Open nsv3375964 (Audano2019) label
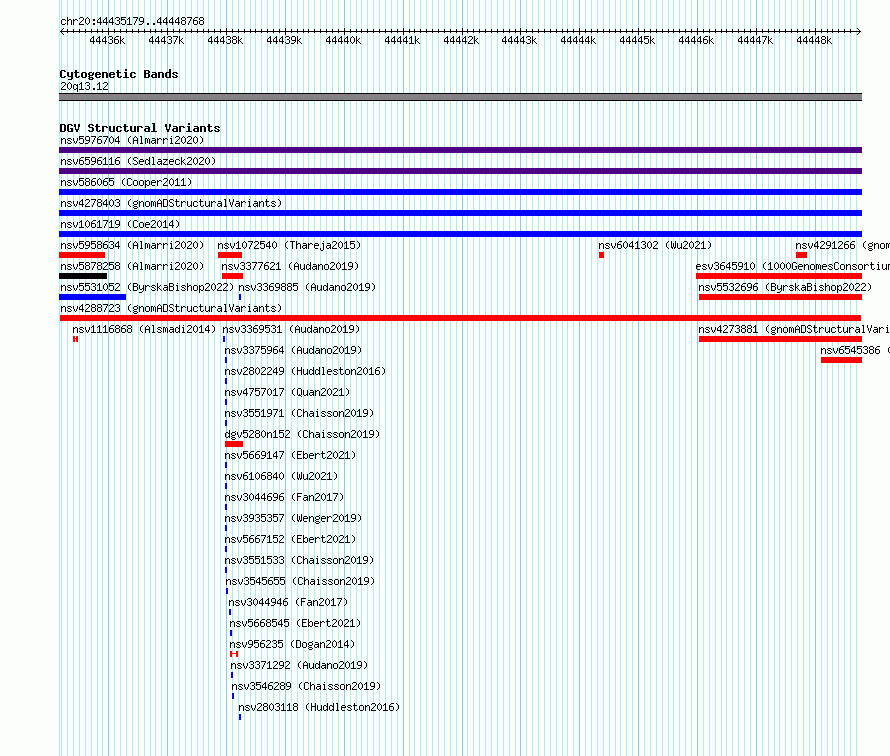Screen dimensions: 890x756 [x=293, y=350]
